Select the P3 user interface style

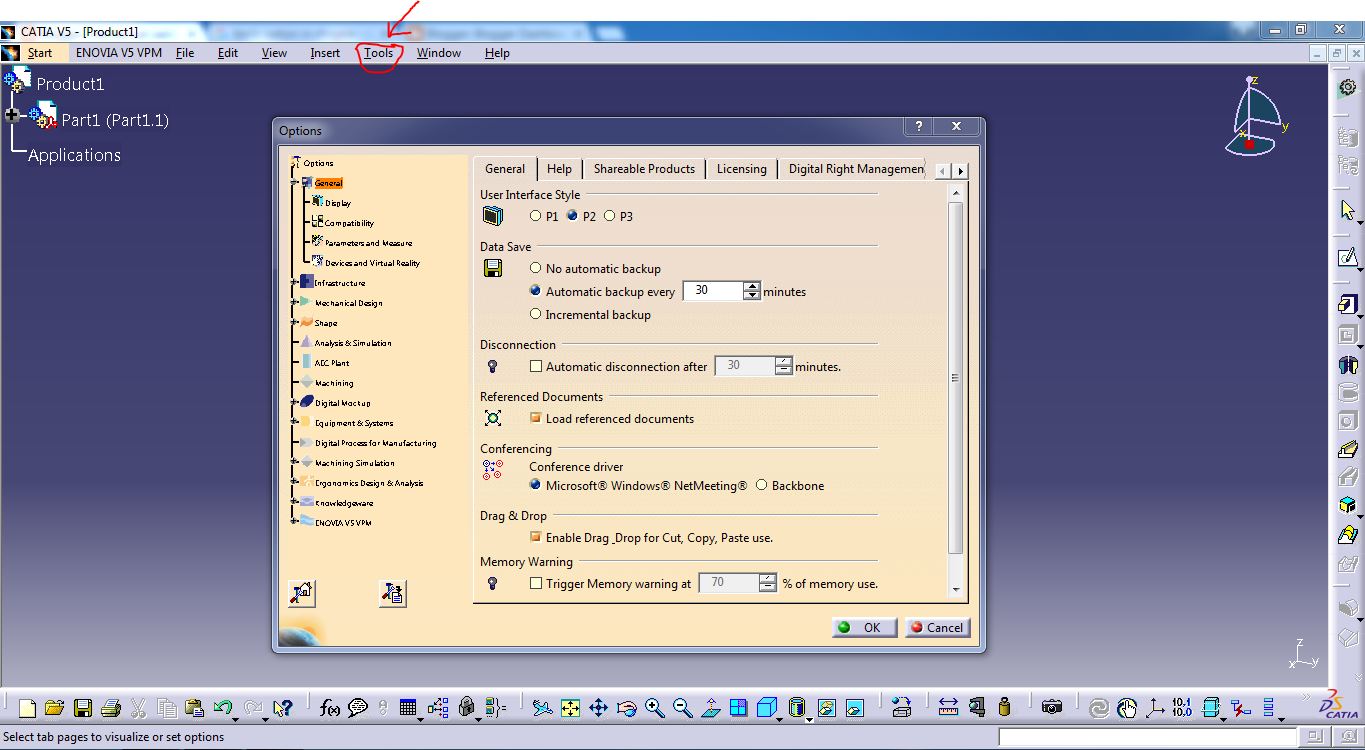coord(610,216)
